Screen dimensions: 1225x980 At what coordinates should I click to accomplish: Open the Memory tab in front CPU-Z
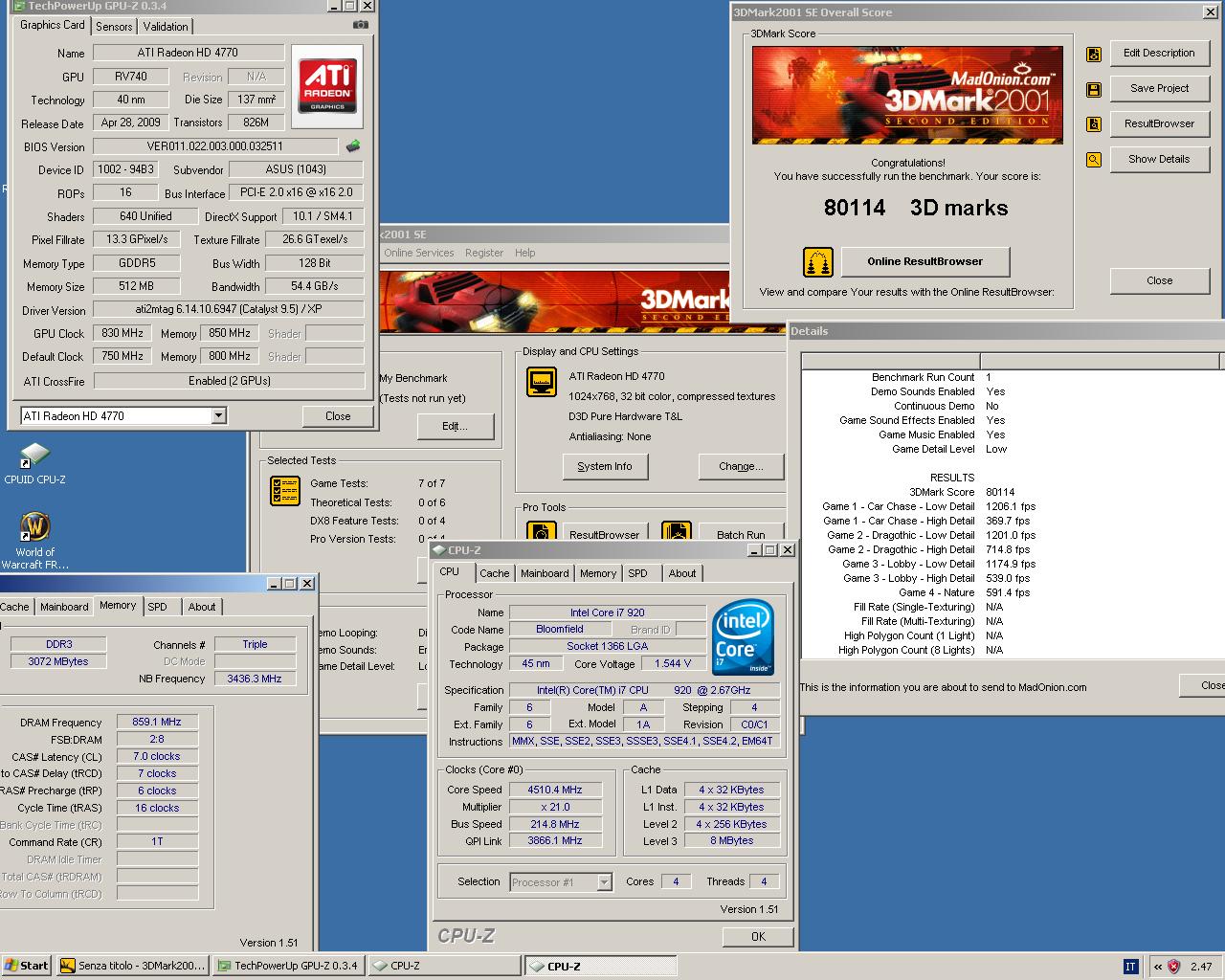(x=598, y=573)
